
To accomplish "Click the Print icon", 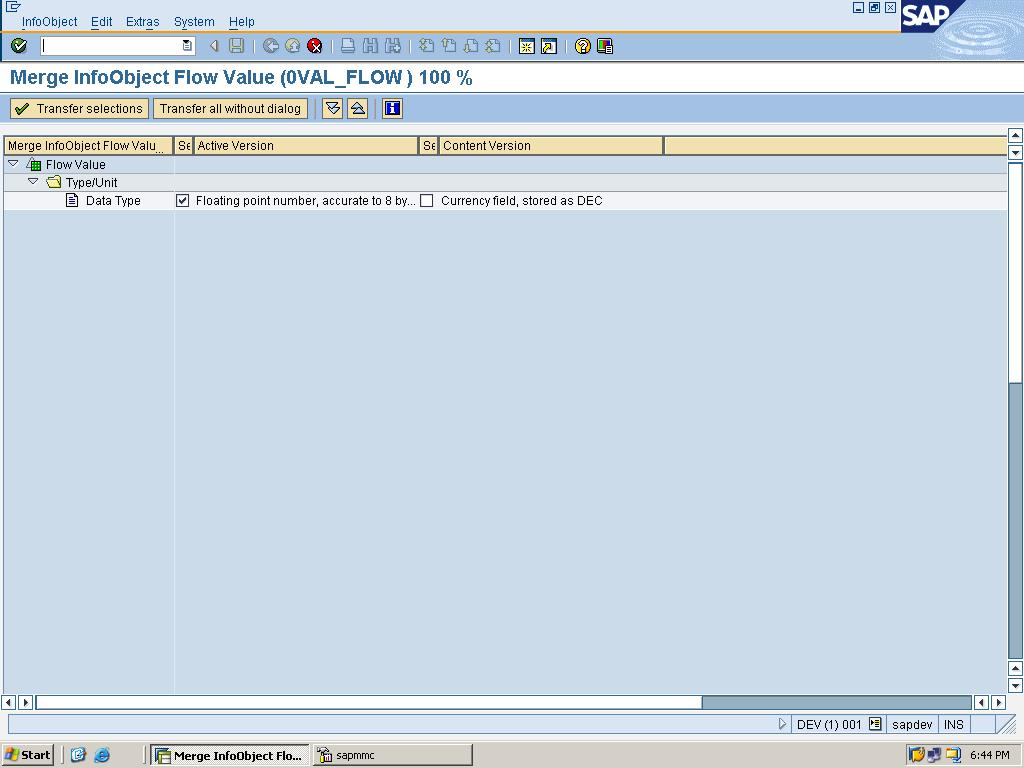I will (x=348, y=46).
